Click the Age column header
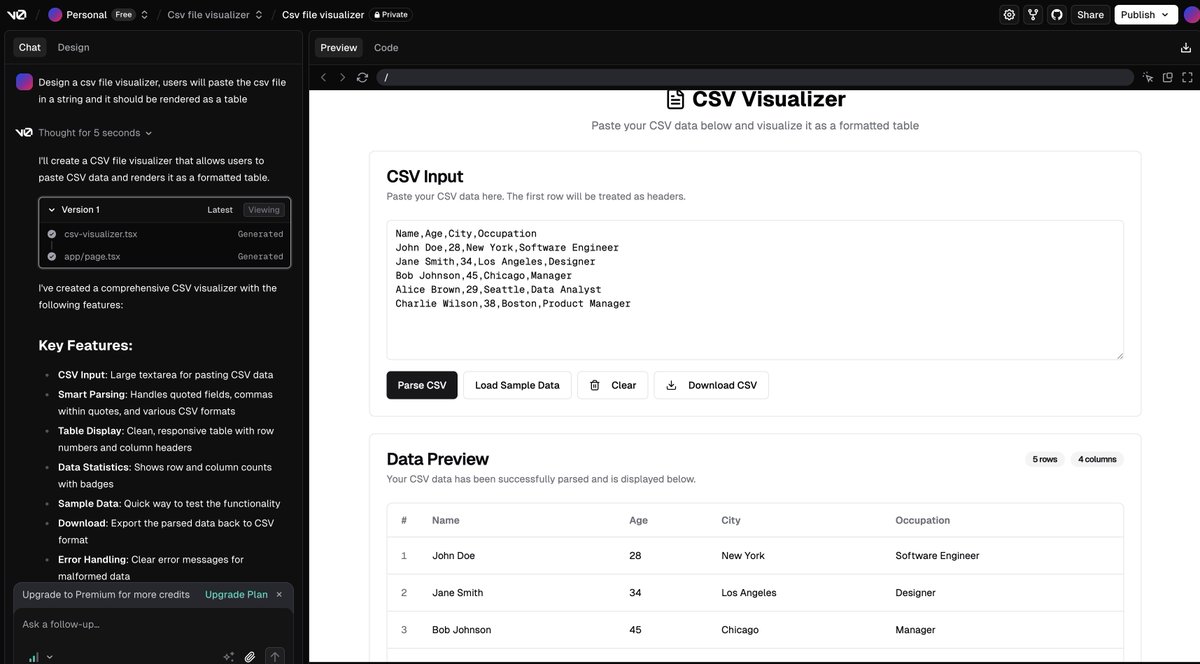1200x664 pixels. 638,520
